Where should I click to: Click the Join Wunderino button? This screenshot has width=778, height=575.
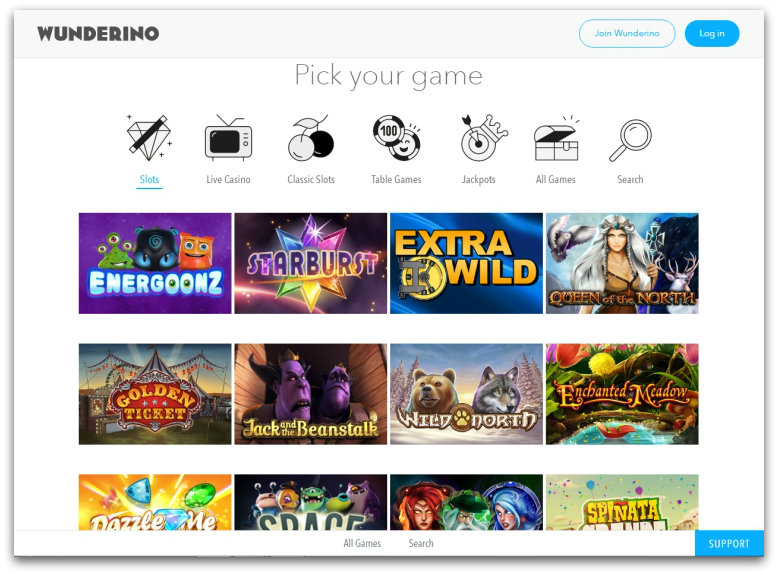627,33
